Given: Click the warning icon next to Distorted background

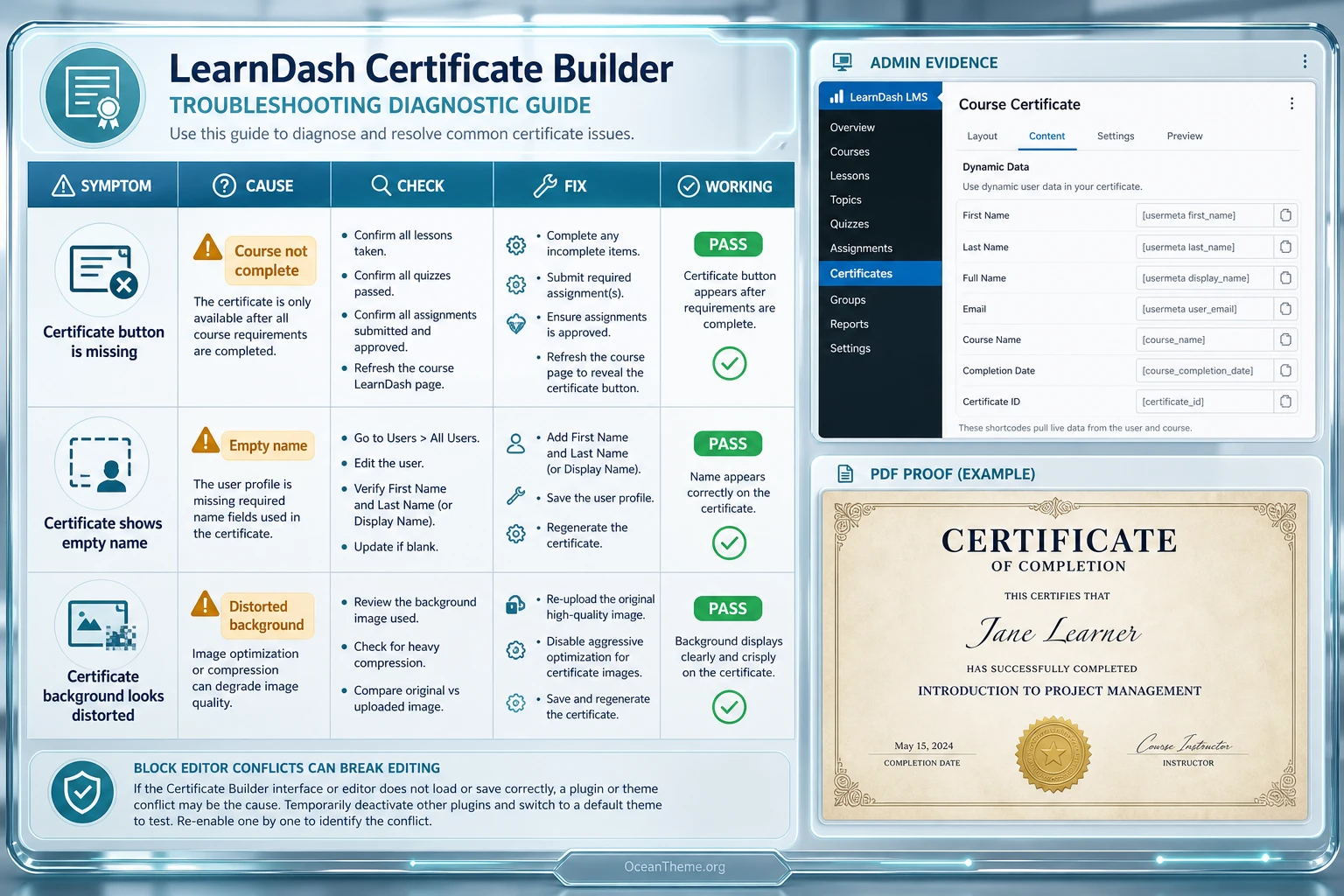Looking at the screenshot, I should pyautogui.click(x=206, y=604).
